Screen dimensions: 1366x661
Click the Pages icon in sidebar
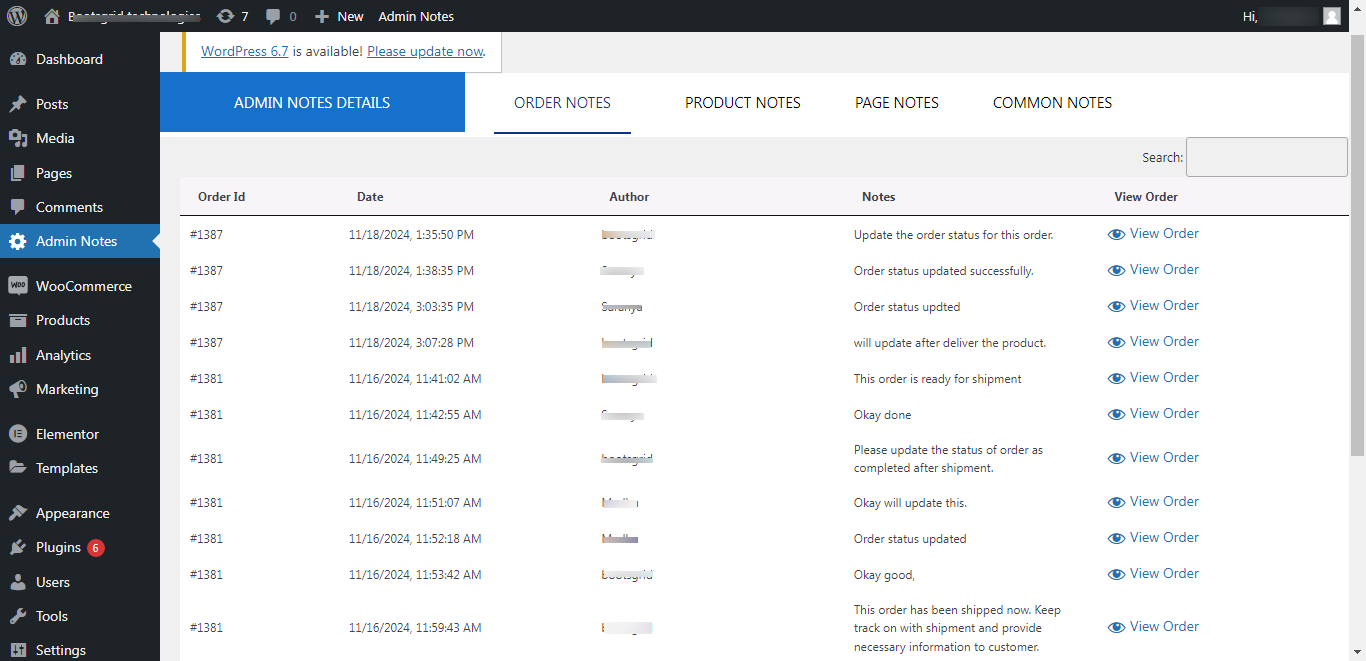[x=18, y=173]
